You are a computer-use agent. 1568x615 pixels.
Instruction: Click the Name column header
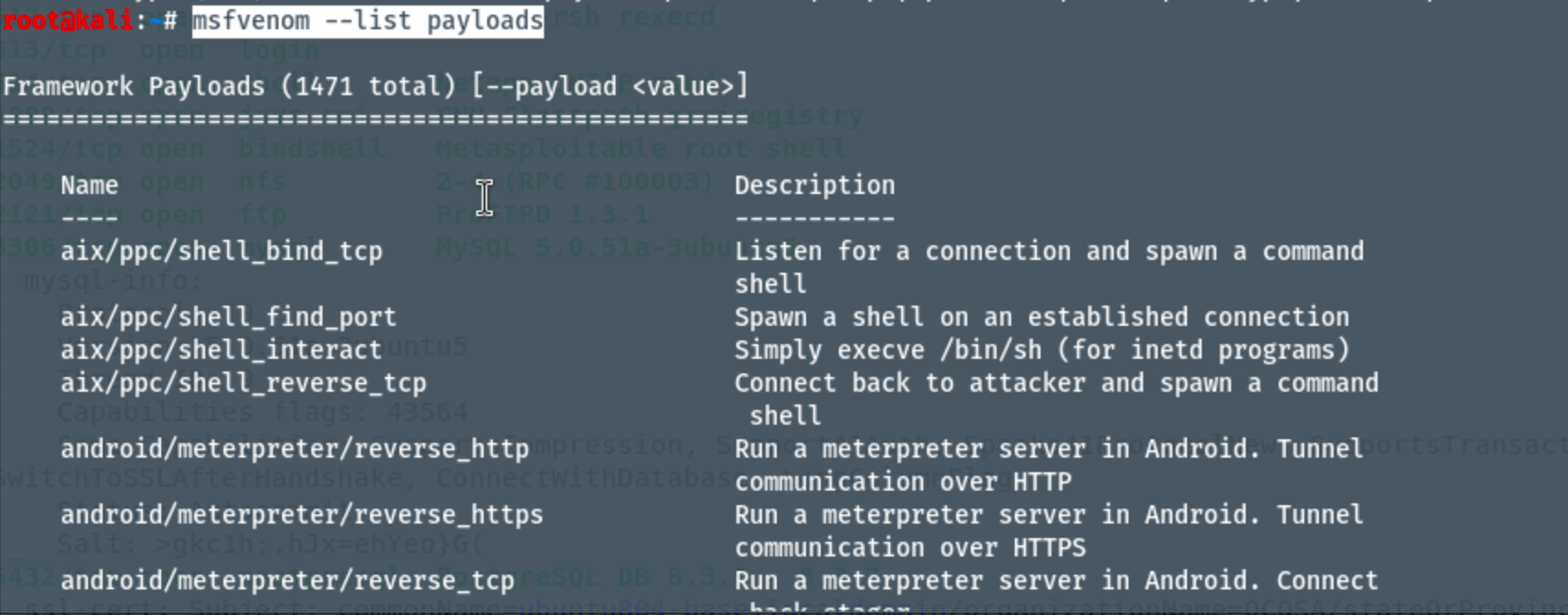click(x=89, y=185)
